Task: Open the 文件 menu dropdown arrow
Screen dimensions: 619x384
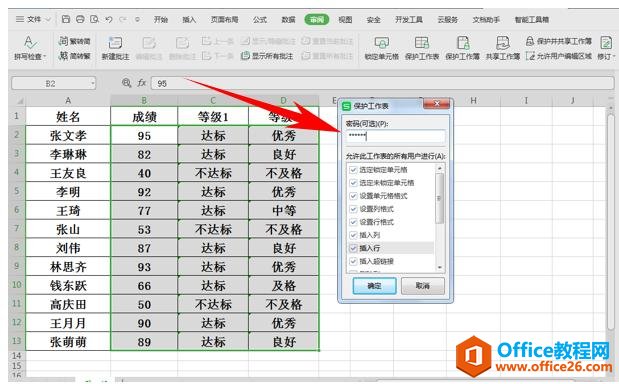Action: 48,19
